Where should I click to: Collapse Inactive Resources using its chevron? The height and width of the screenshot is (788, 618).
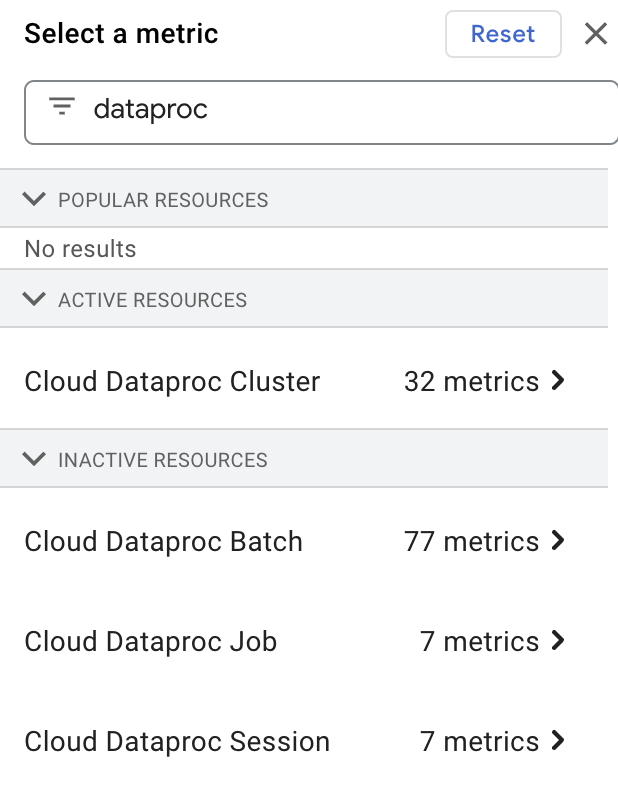click(x=35, y=460)
